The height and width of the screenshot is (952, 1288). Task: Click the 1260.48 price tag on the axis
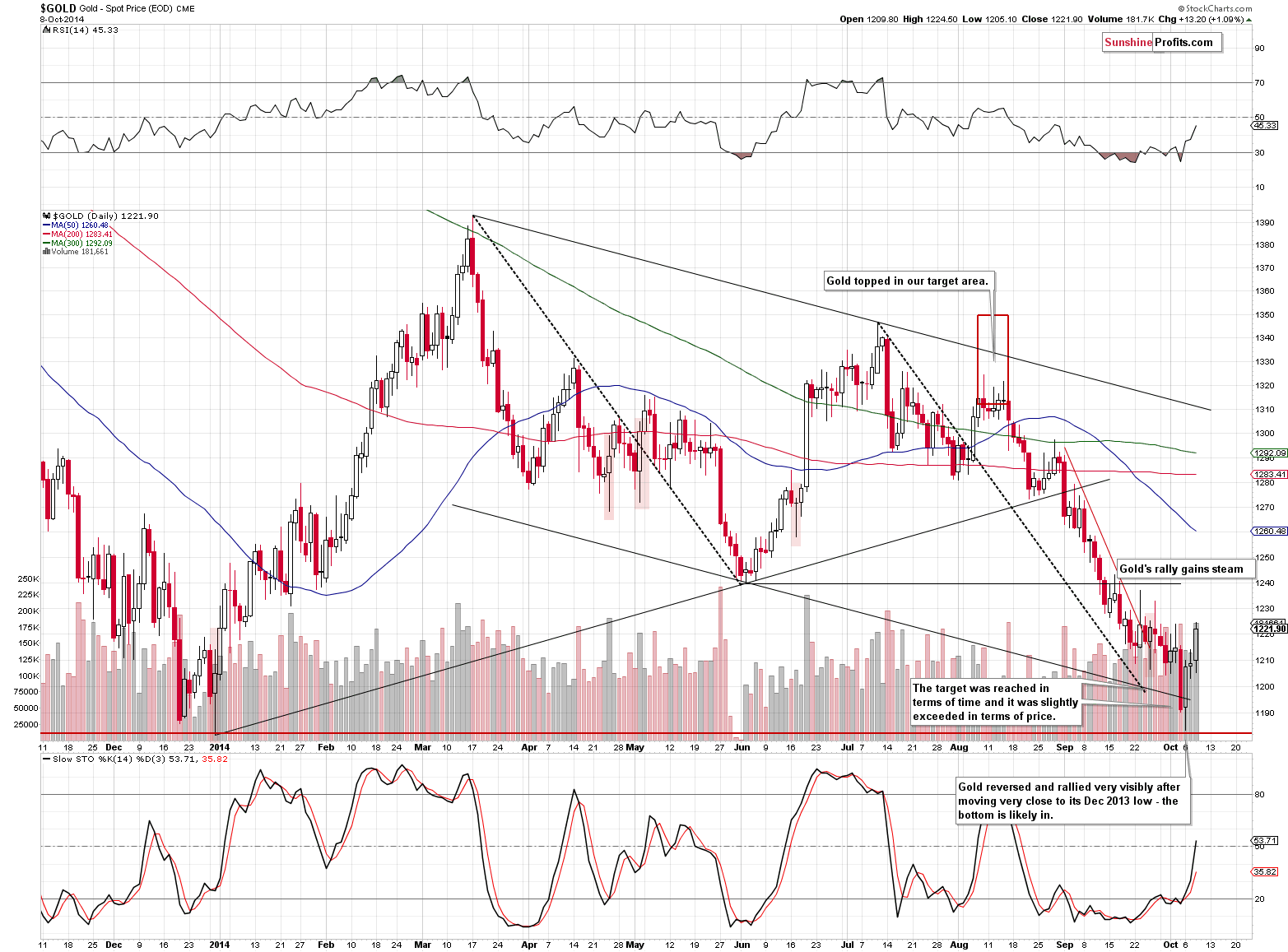(1269, 531)
